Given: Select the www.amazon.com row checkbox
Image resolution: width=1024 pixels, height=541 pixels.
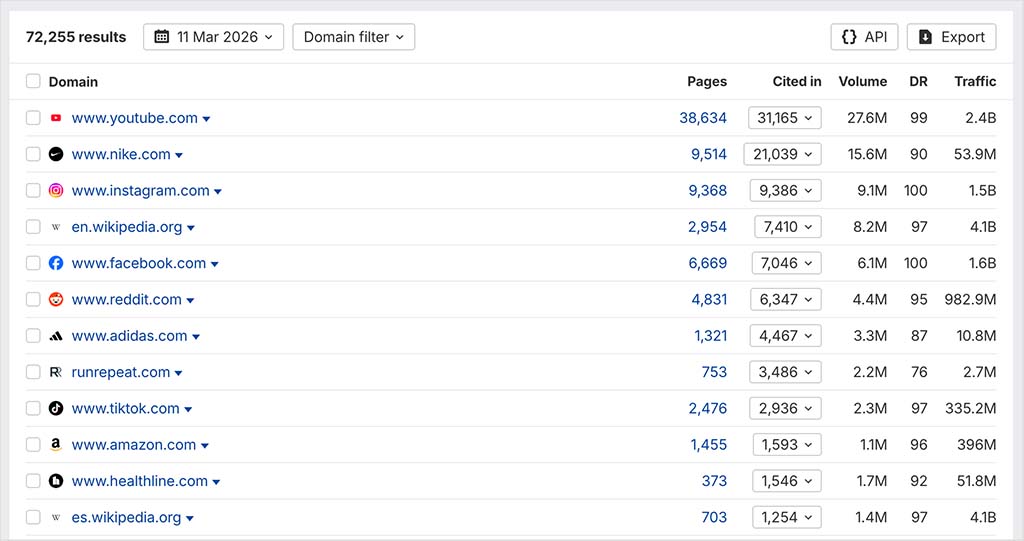Looking at the screenshot, I should (x=33, y=444).
